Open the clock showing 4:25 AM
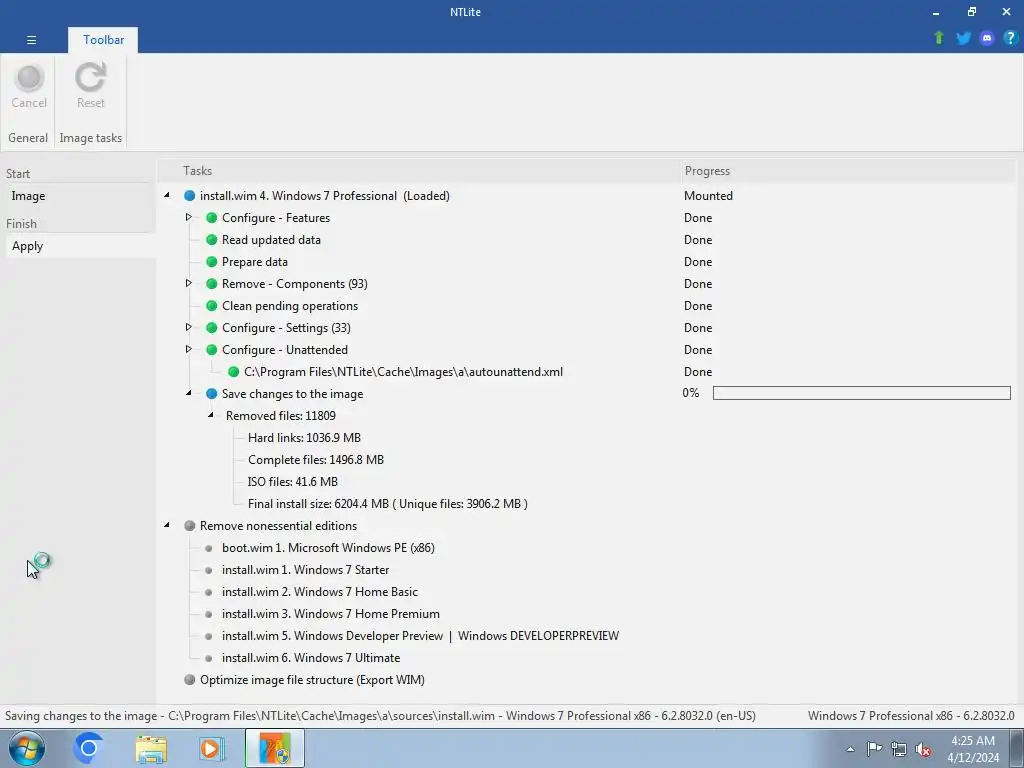This screenshot has height=768, width=1024. pos(973,749)
